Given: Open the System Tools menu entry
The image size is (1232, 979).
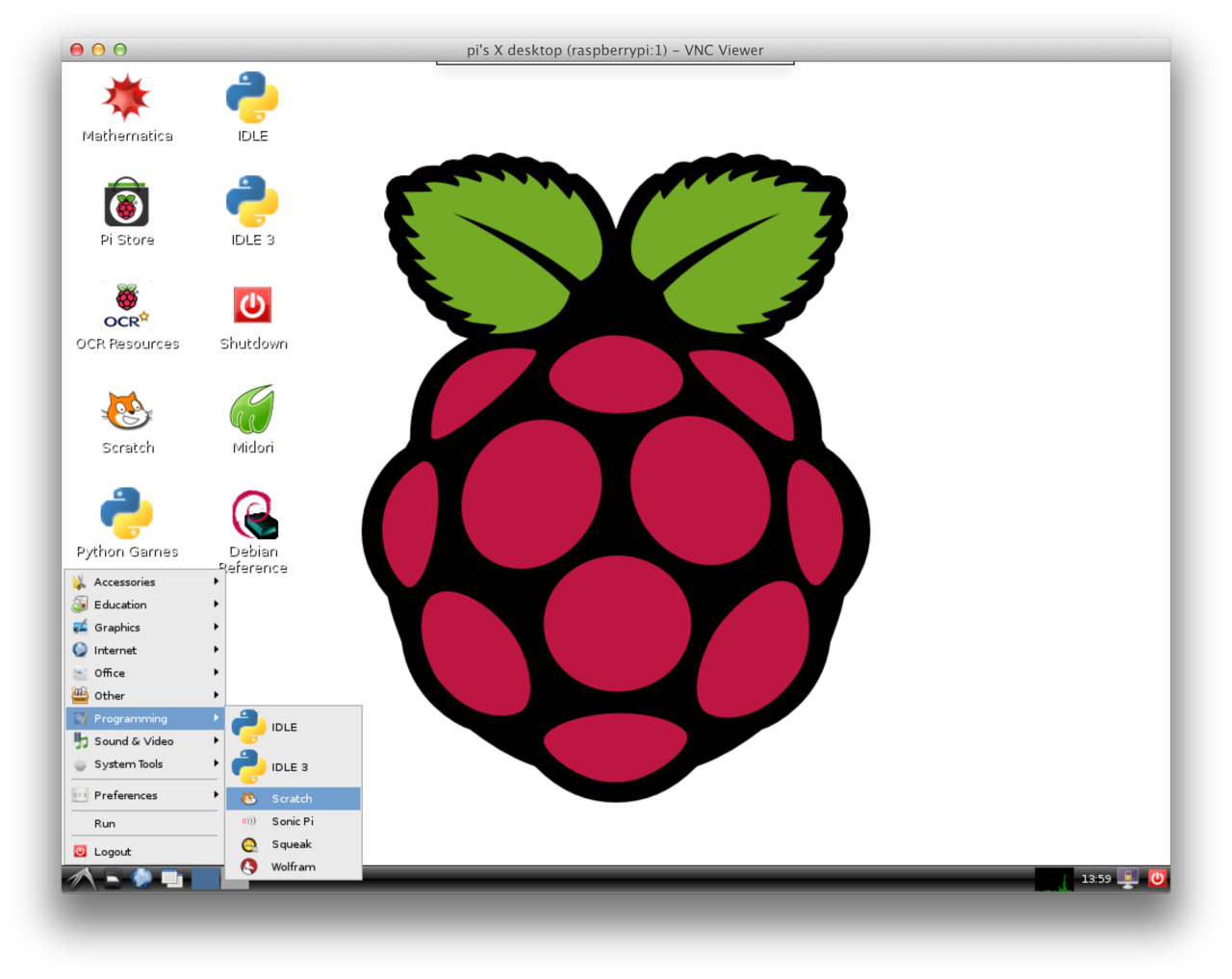Looking at the screenshot, I should tap(145, 764).
